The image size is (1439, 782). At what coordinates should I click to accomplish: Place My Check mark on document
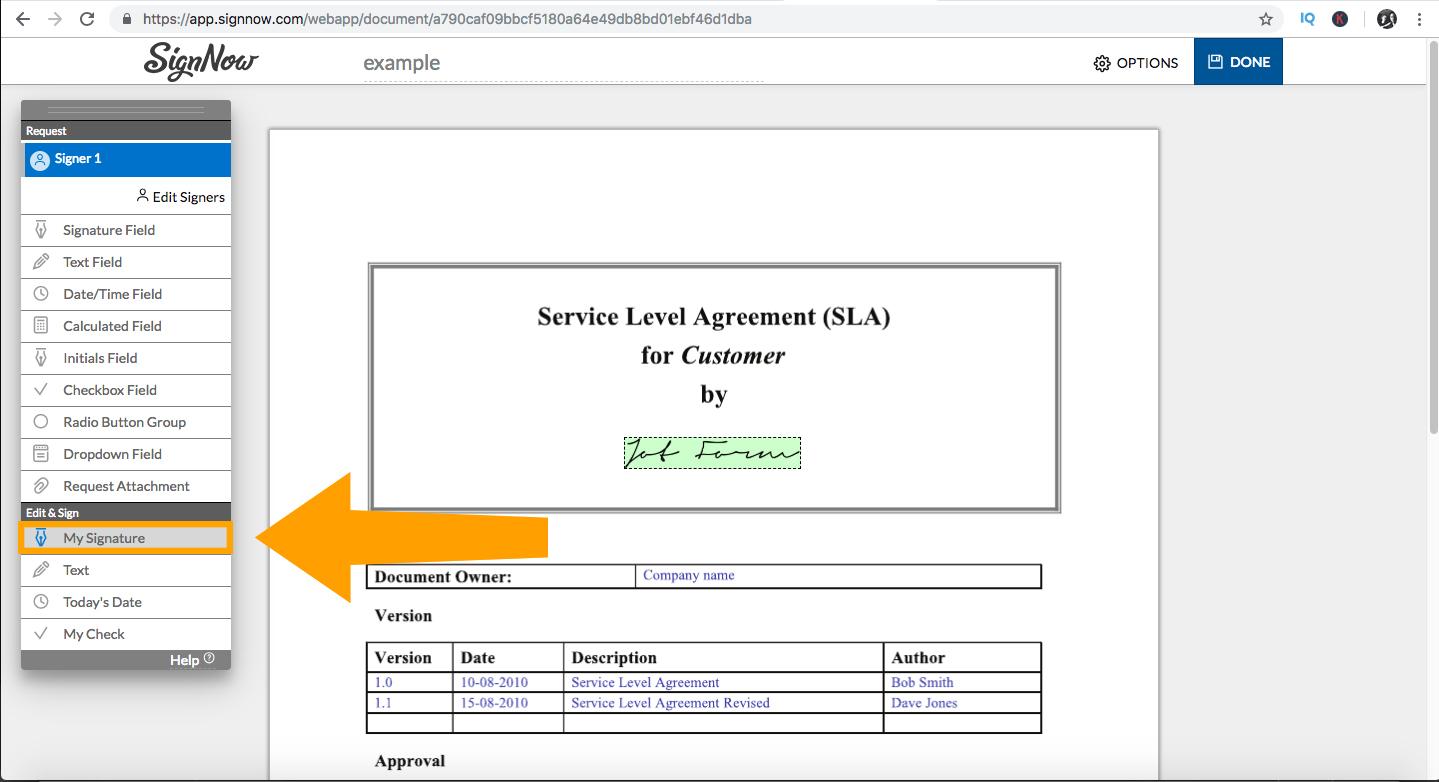pyautogui.click(x=126, y=634)
